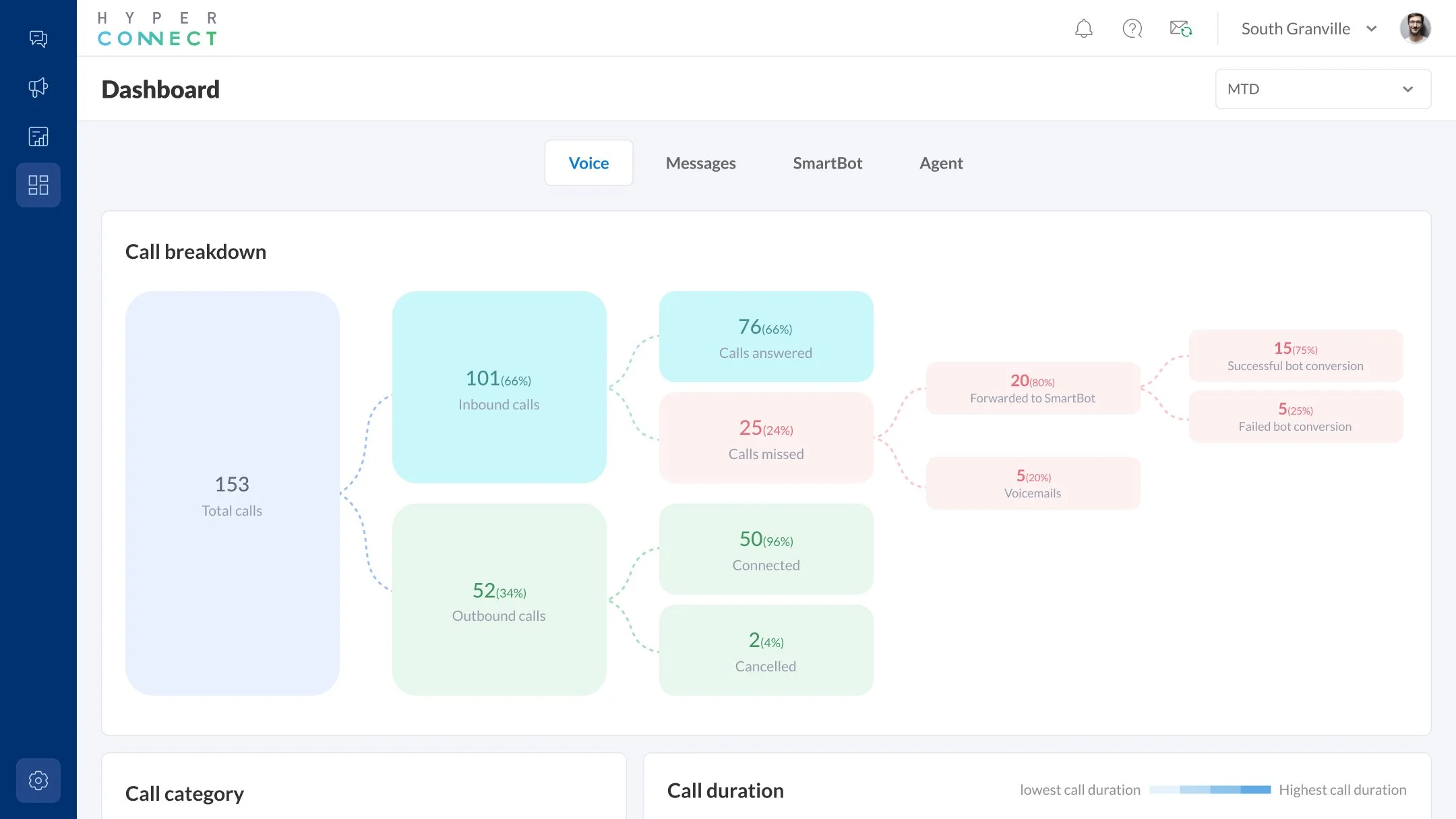1456x819 pixels.
Task: Click the chevron beside South Granville
Action: coord(1371,29)
